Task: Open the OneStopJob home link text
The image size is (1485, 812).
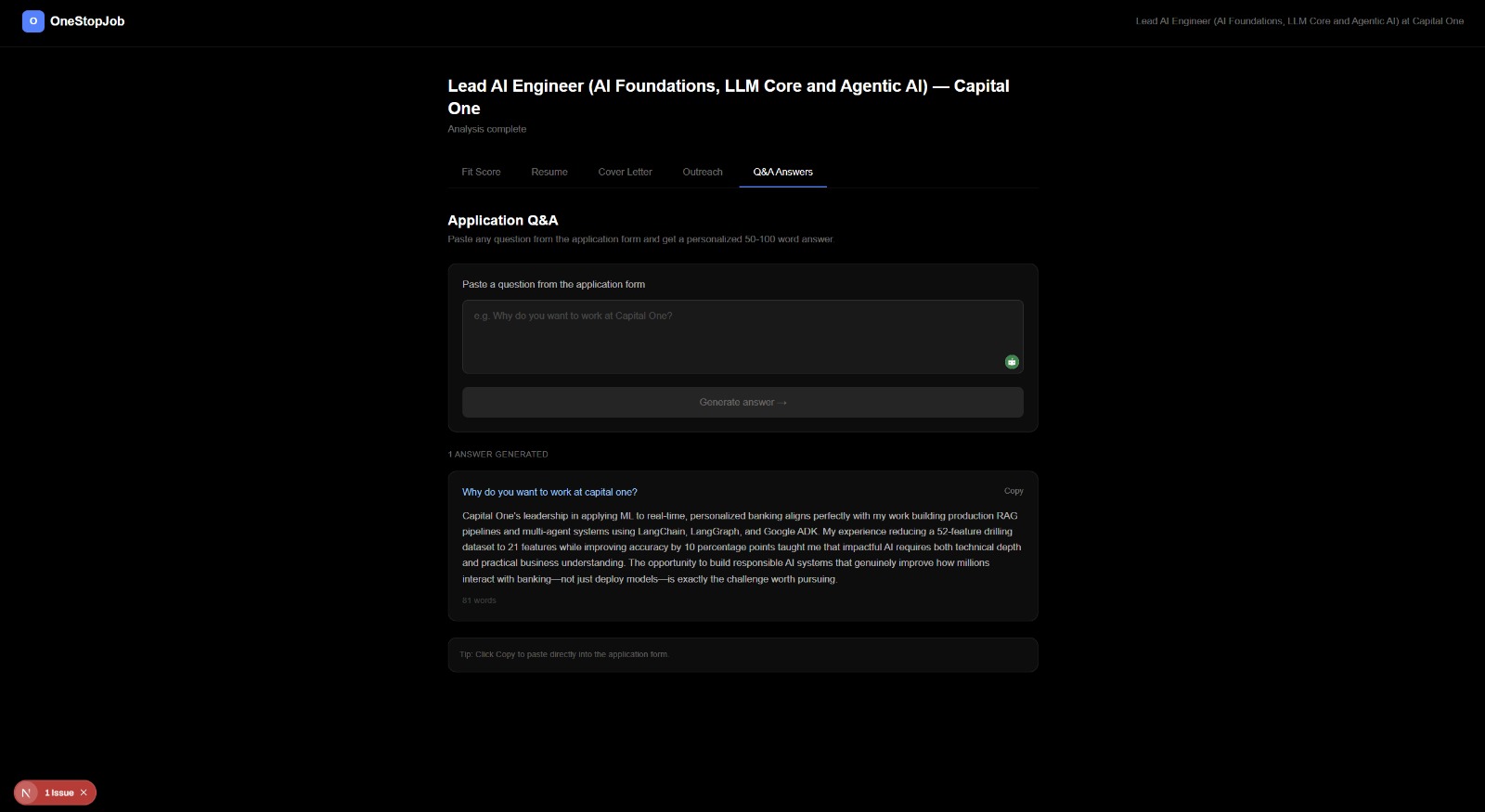Action: [x=87, y=21]
